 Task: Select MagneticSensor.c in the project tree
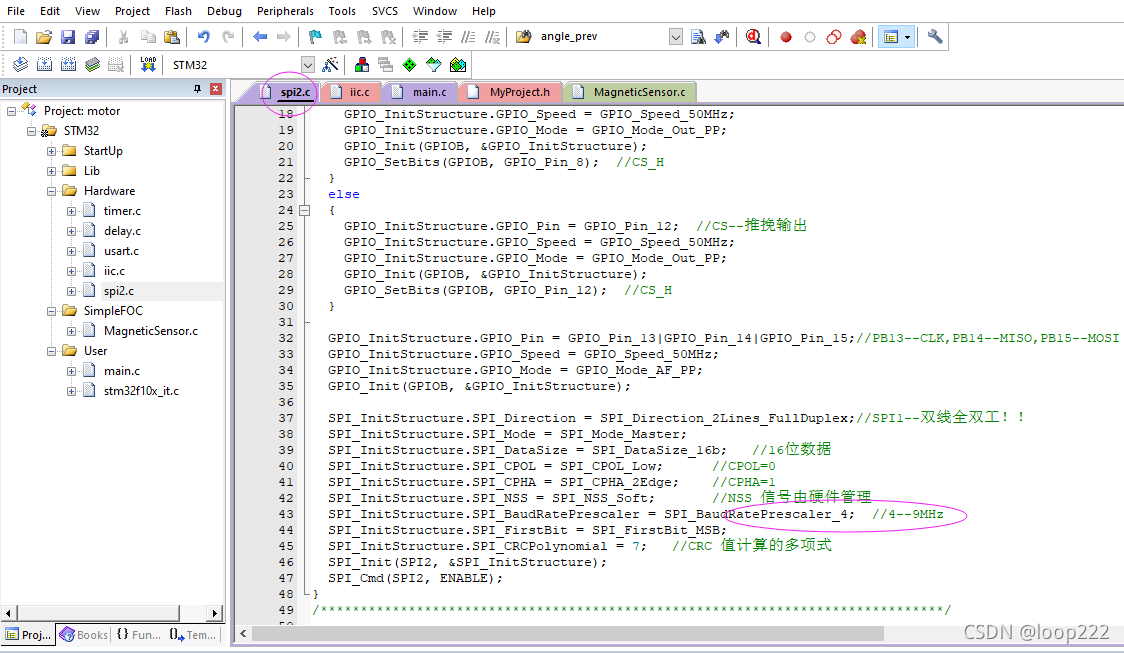[x=151, y=331]
